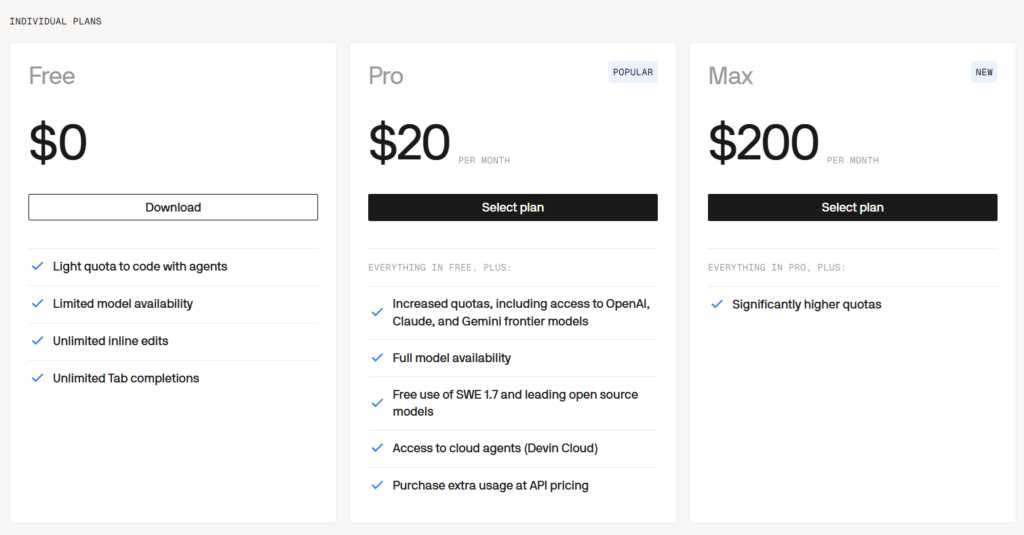
Task: Click the Download button on Free plan
Action: pyautogui.click(x=173, y=207)
